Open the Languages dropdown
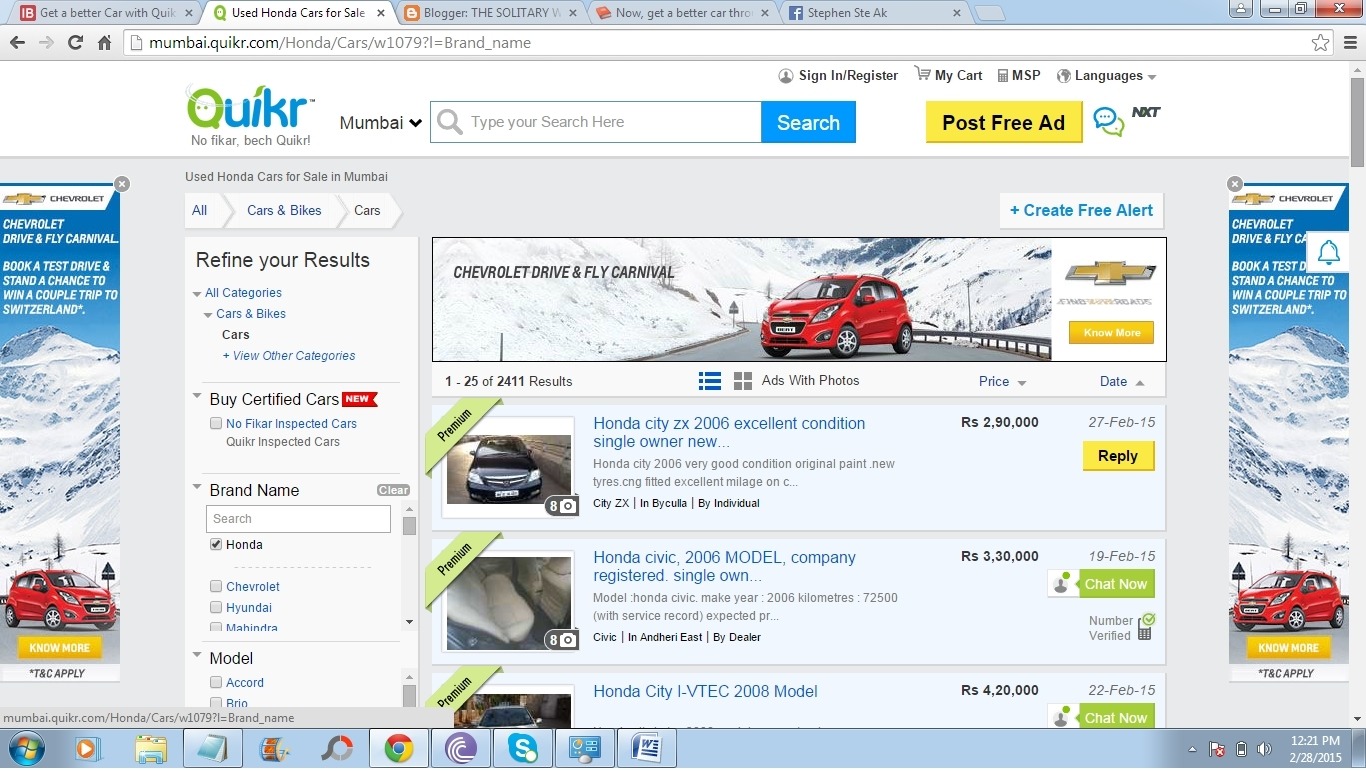 tap(1106, 75)
